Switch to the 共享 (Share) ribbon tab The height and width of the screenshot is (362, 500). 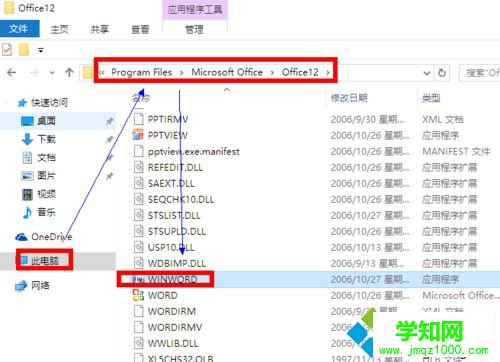[100, 29]
